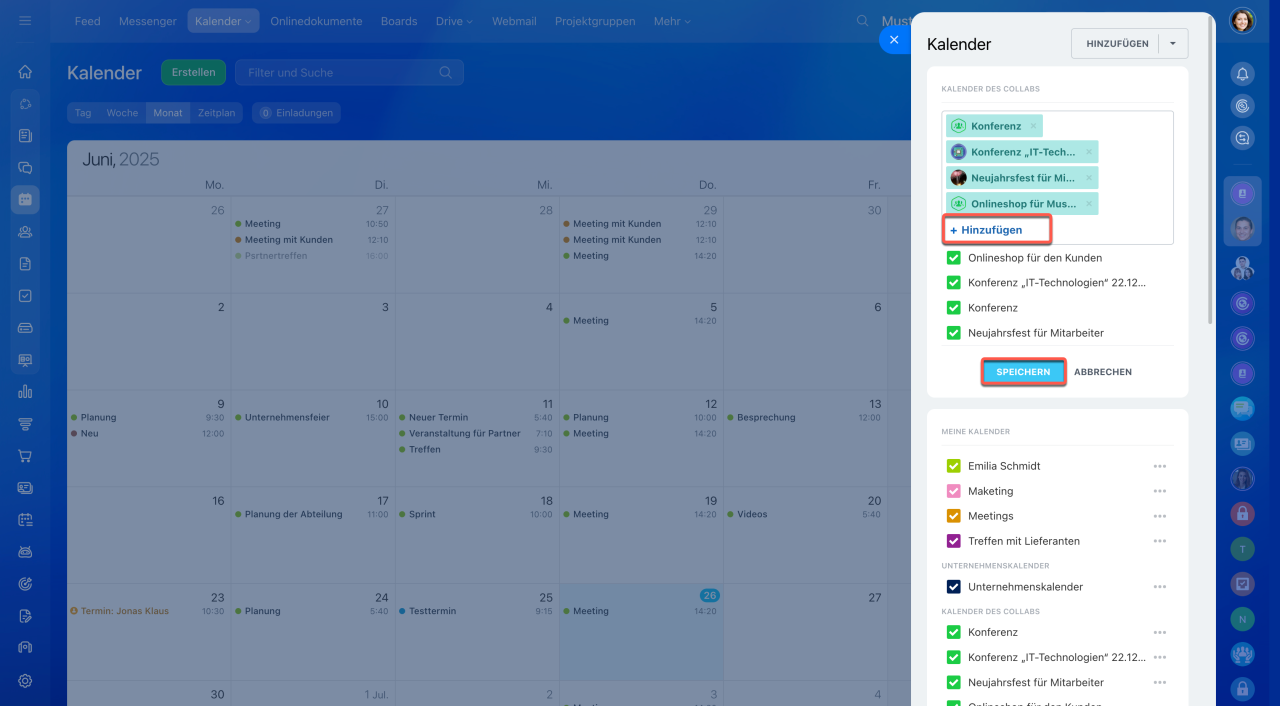
Task: Expand the Mehr dropdown in top navigation
Action: 674,21
